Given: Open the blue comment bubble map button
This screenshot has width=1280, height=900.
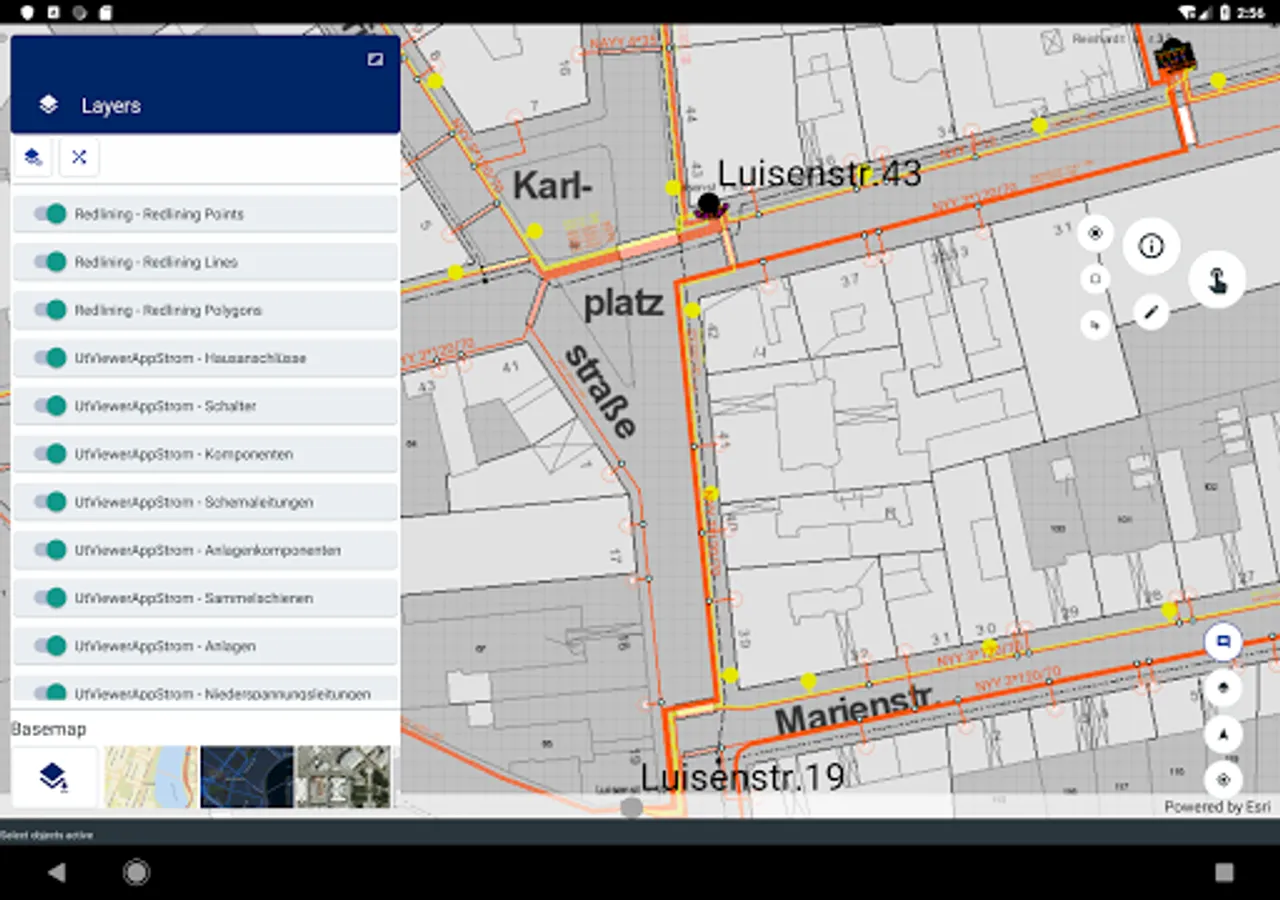Looking at the screenshot, I should coord(1223,641).
